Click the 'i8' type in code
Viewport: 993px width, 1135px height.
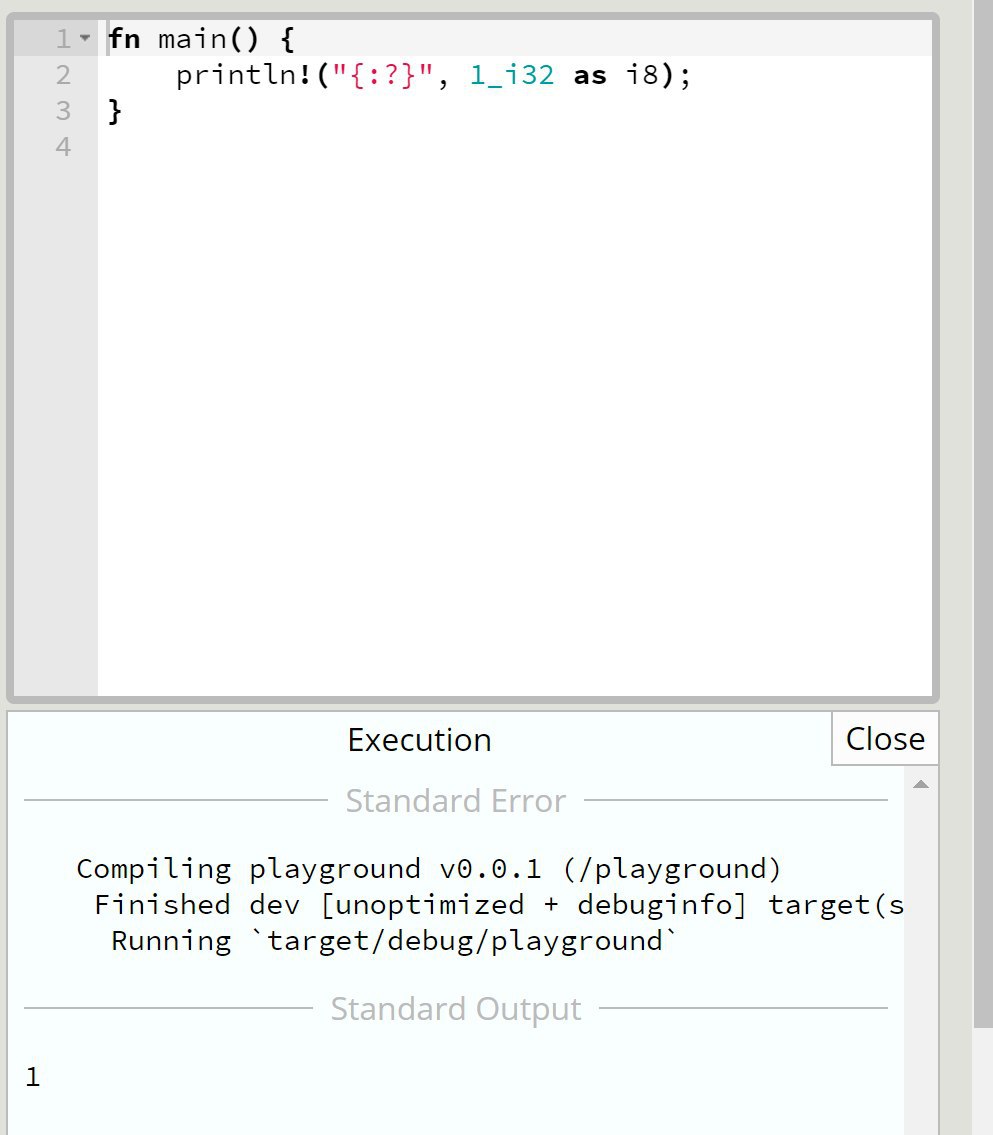642,75
